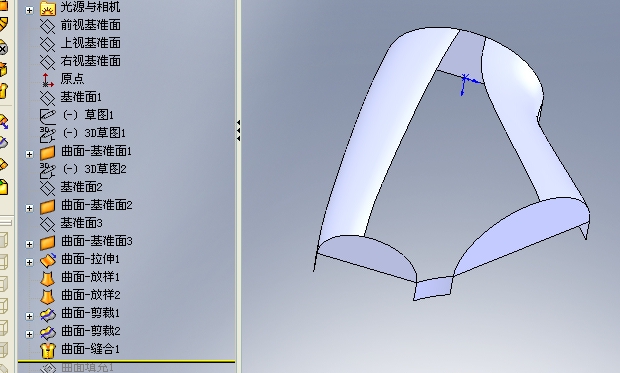Click the panel splitter collapse arrows
Screen dimensions: 620x373
(x=238, y=131)
